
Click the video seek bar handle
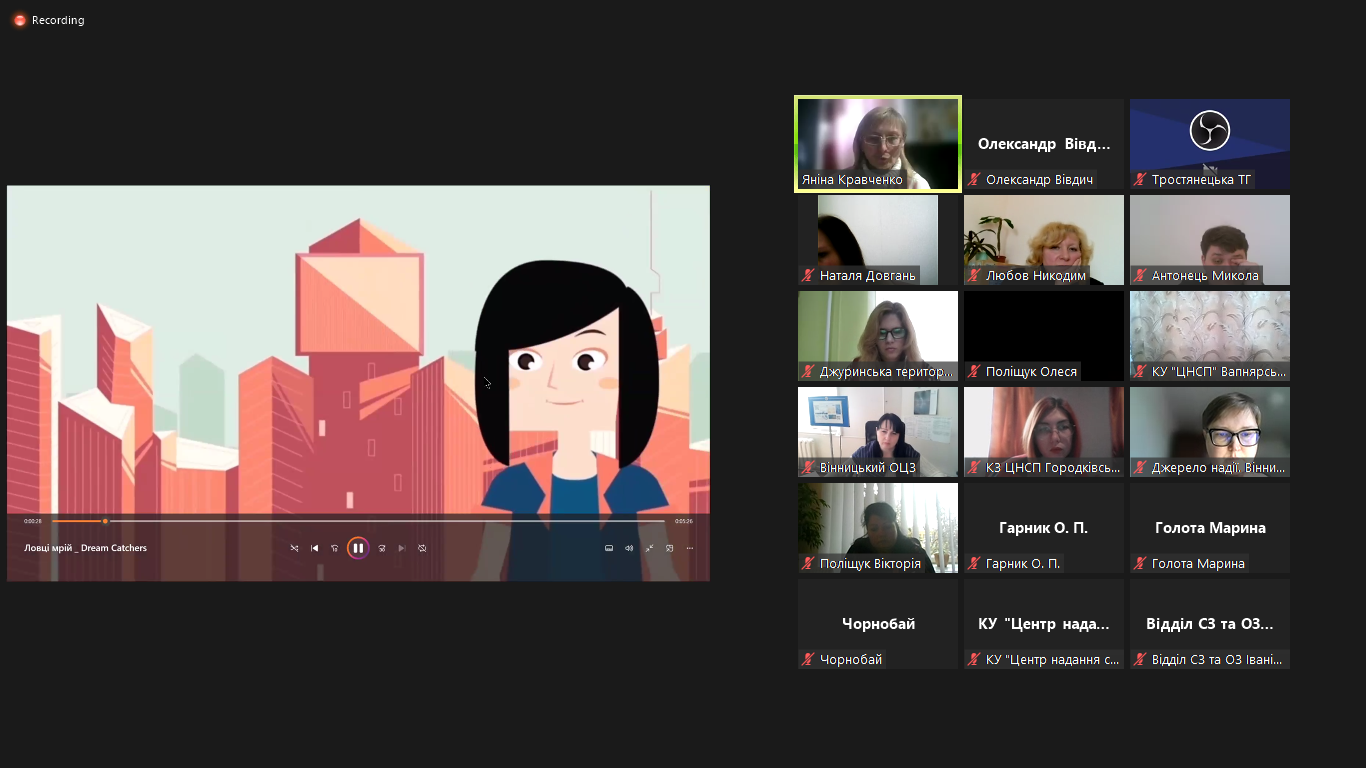click(x=105, y=521)
